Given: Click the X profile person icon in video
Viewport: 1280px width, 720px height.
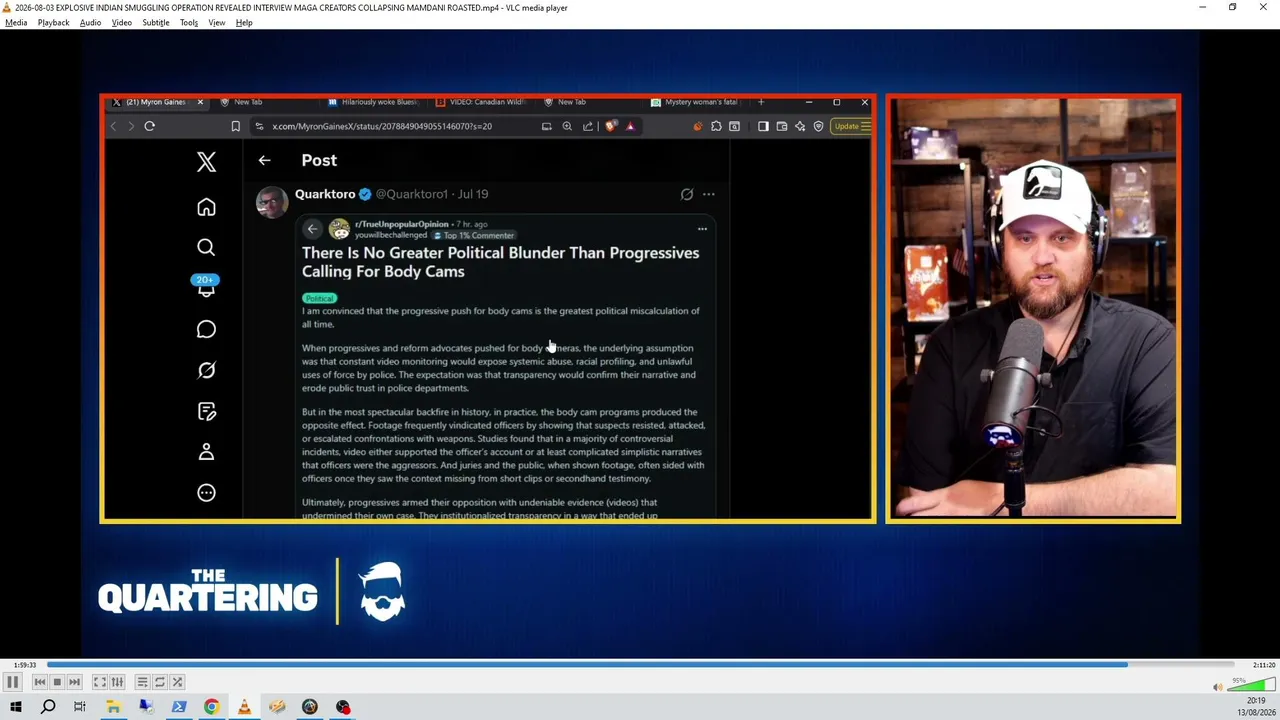Looking at the screenshot, I should point(206,452).
